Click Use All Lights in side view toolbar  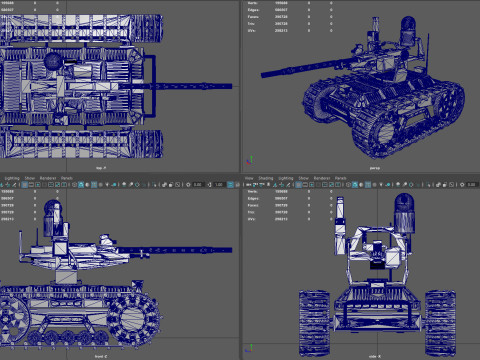click(x=381, y=185)
